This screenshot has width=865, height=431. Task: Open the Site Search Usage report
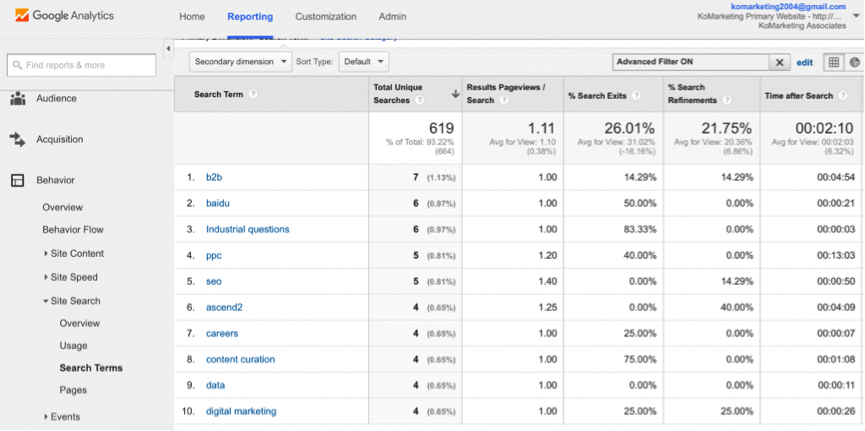(73, 346)
